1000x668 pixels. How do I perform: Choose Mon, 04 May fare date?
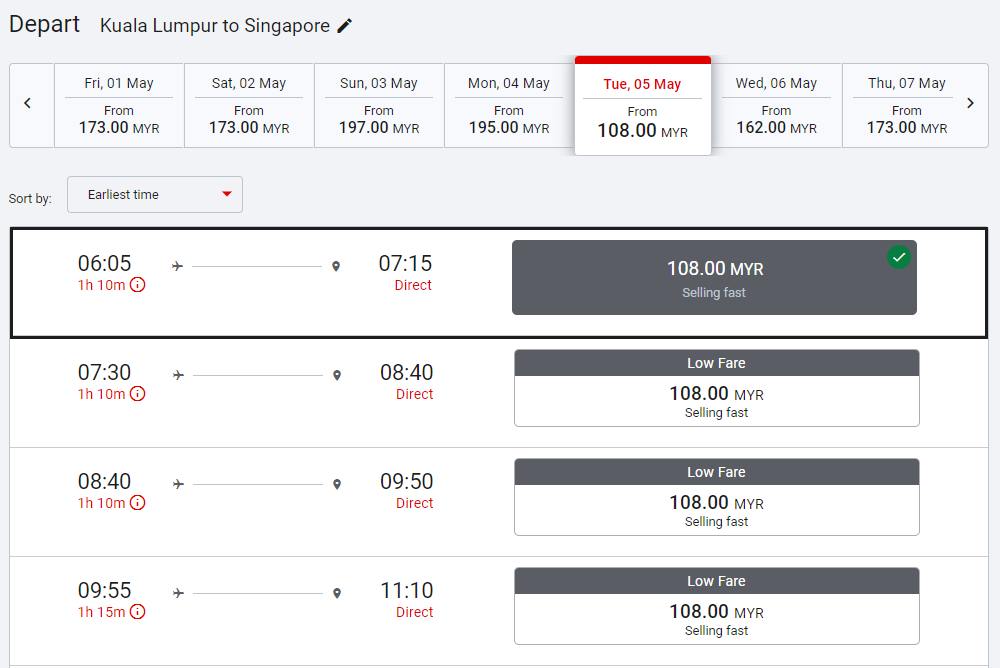pyautogui.click(x=509, y=106)
